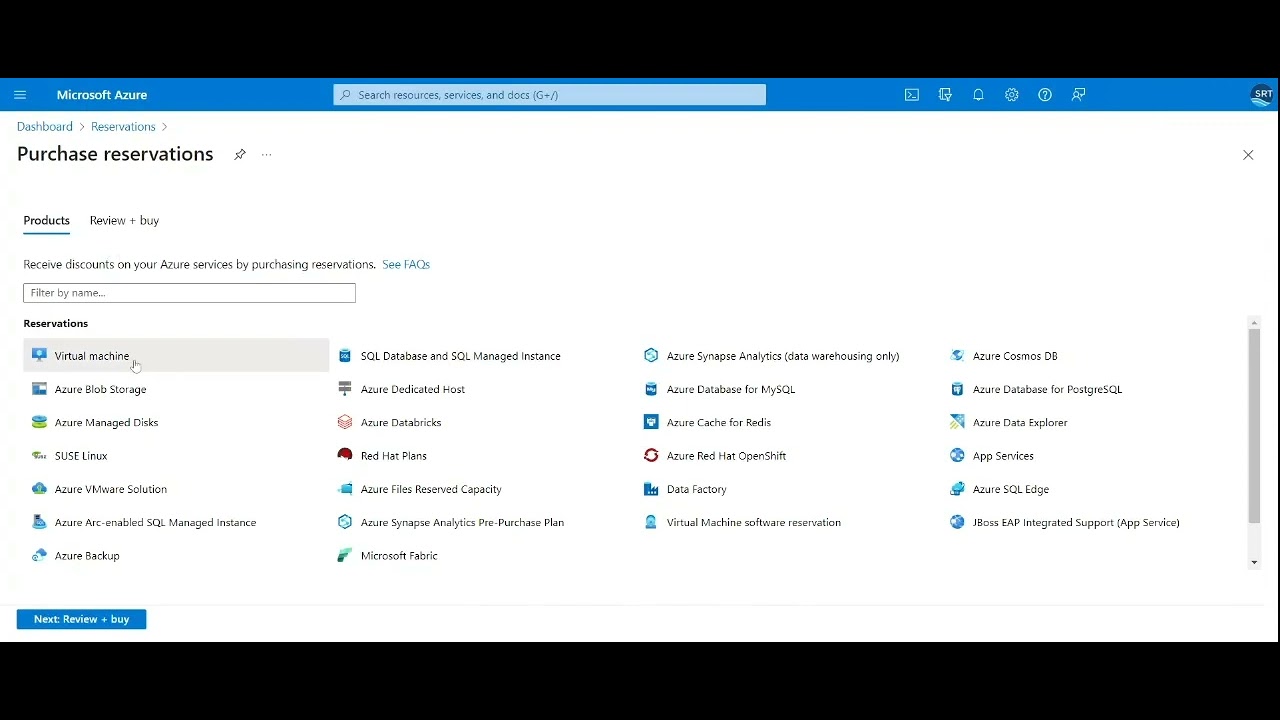Go to Reservations breadcrumb

[123, 127]
